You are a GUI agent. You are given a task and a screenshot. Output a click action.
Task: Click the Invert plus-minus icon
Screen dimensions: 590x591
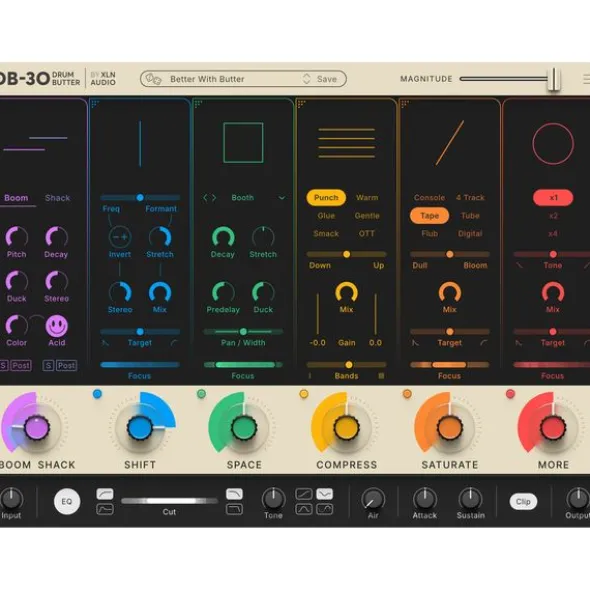click(120, 237)
